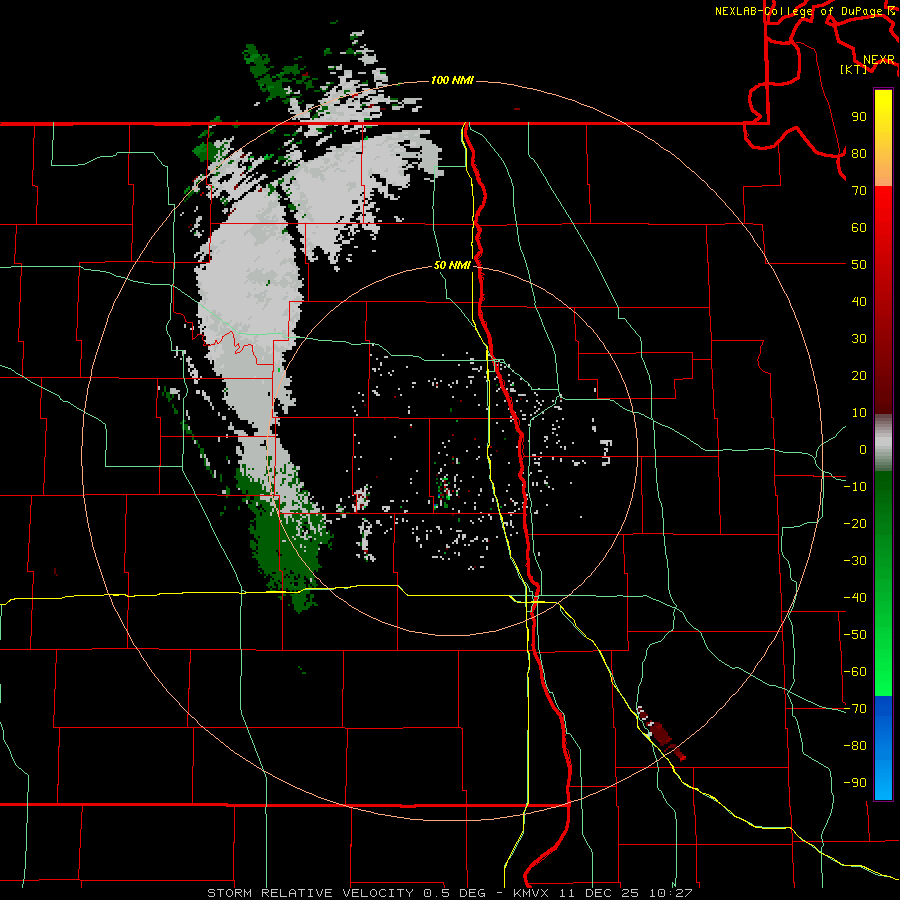The width and height of the screenshot is (900, 900).
Task: Select the positive 90 scale value
Action: point(859,117)
